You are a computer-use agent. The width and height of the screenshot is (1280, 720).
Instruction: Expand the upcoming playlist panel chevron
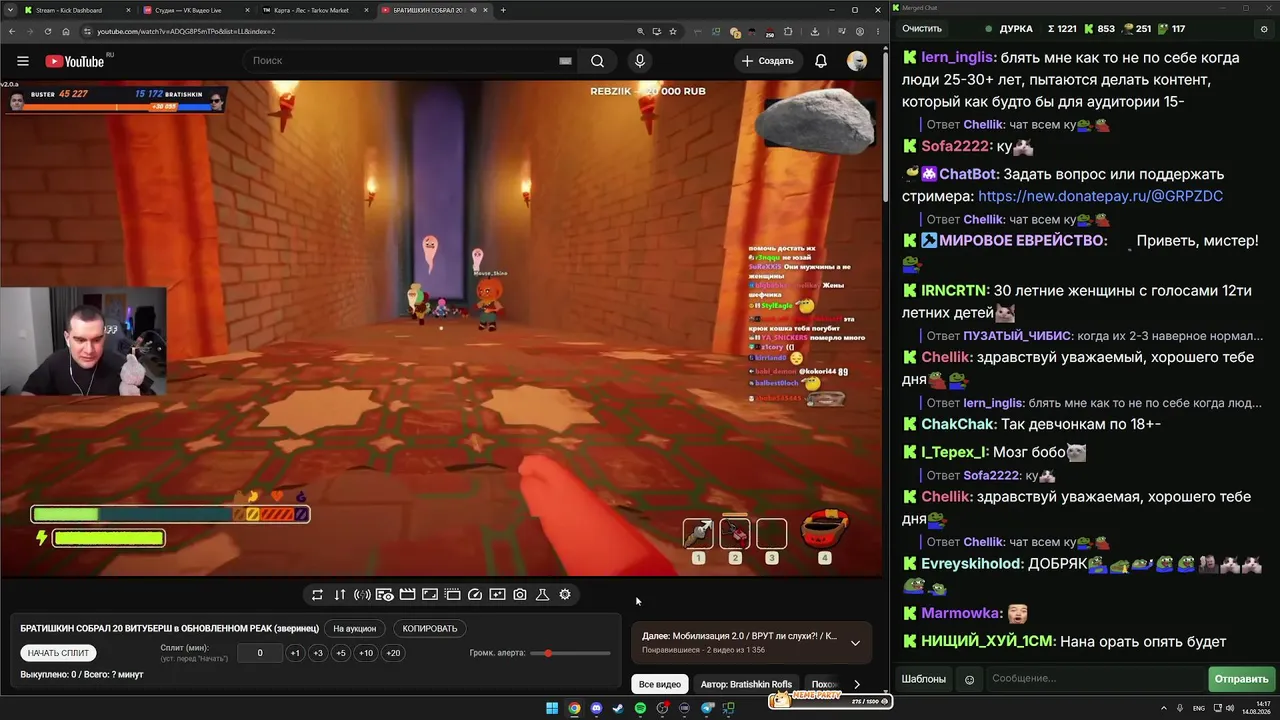(x=855, y=643)
